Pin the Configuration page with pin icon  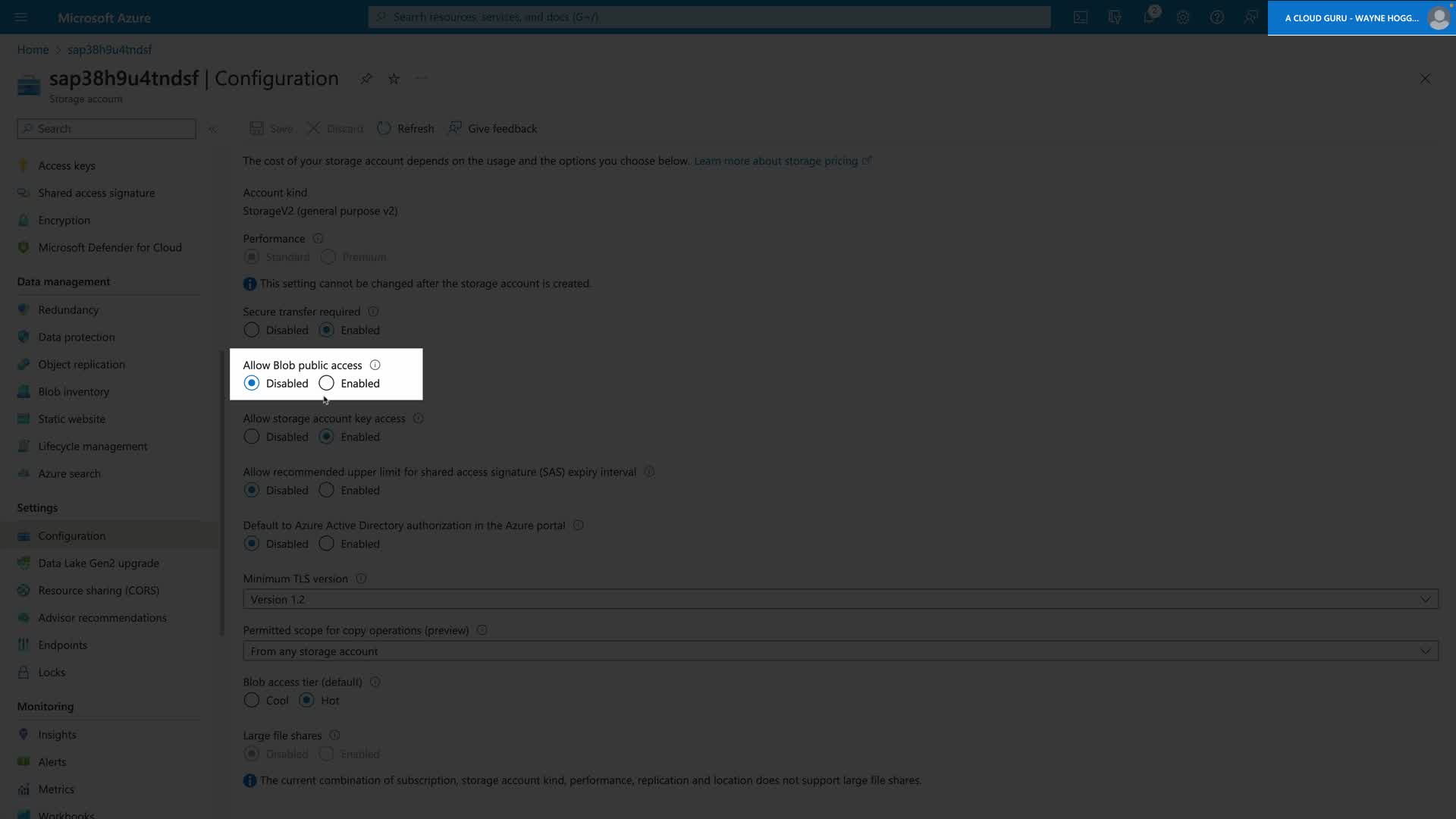point(366,79)
